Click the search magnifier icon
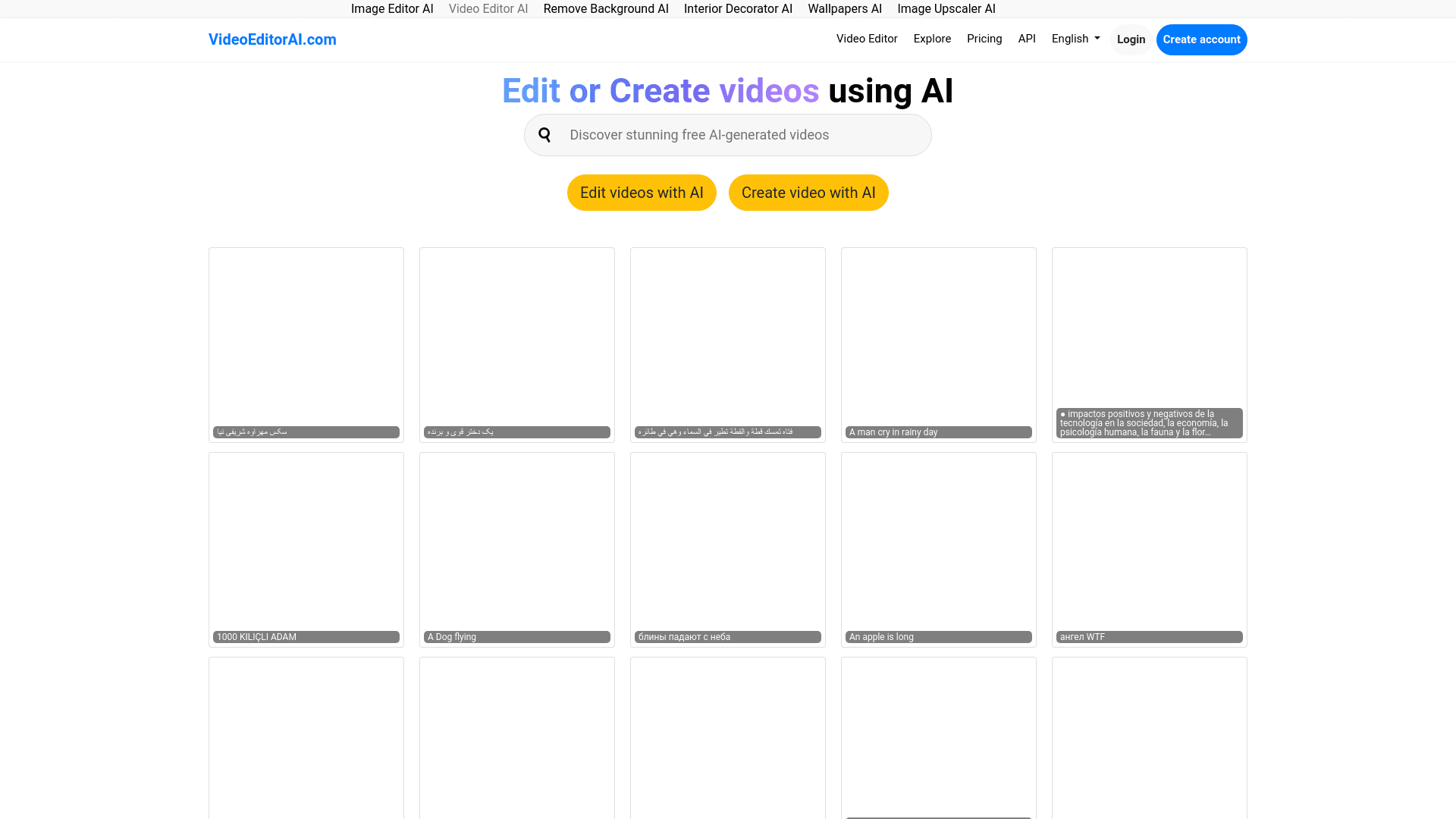 pyautogui.click(x=544, y=134)
